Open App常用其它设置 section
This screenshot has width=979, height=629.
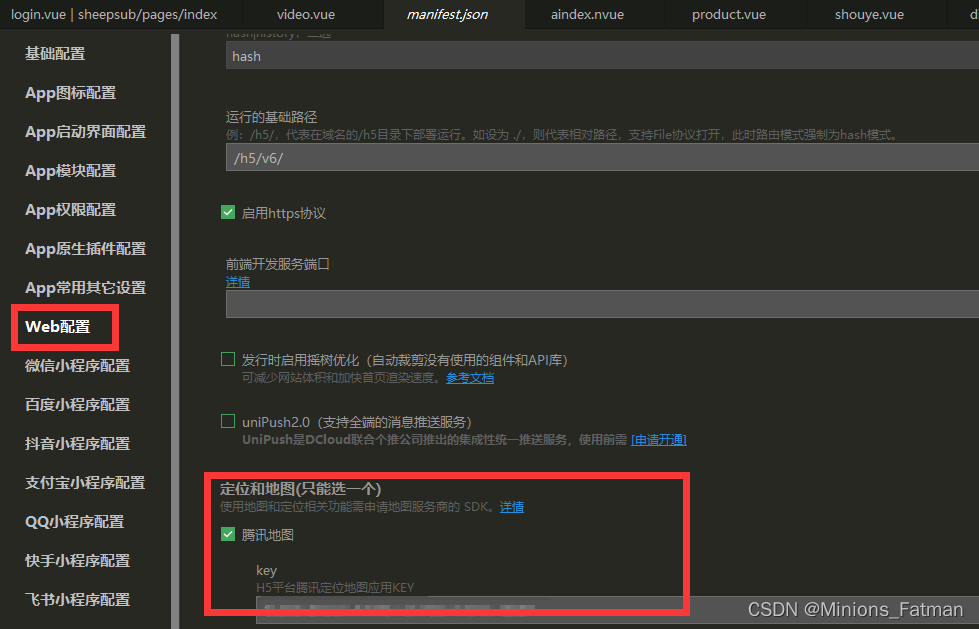[x=86, y=288]
